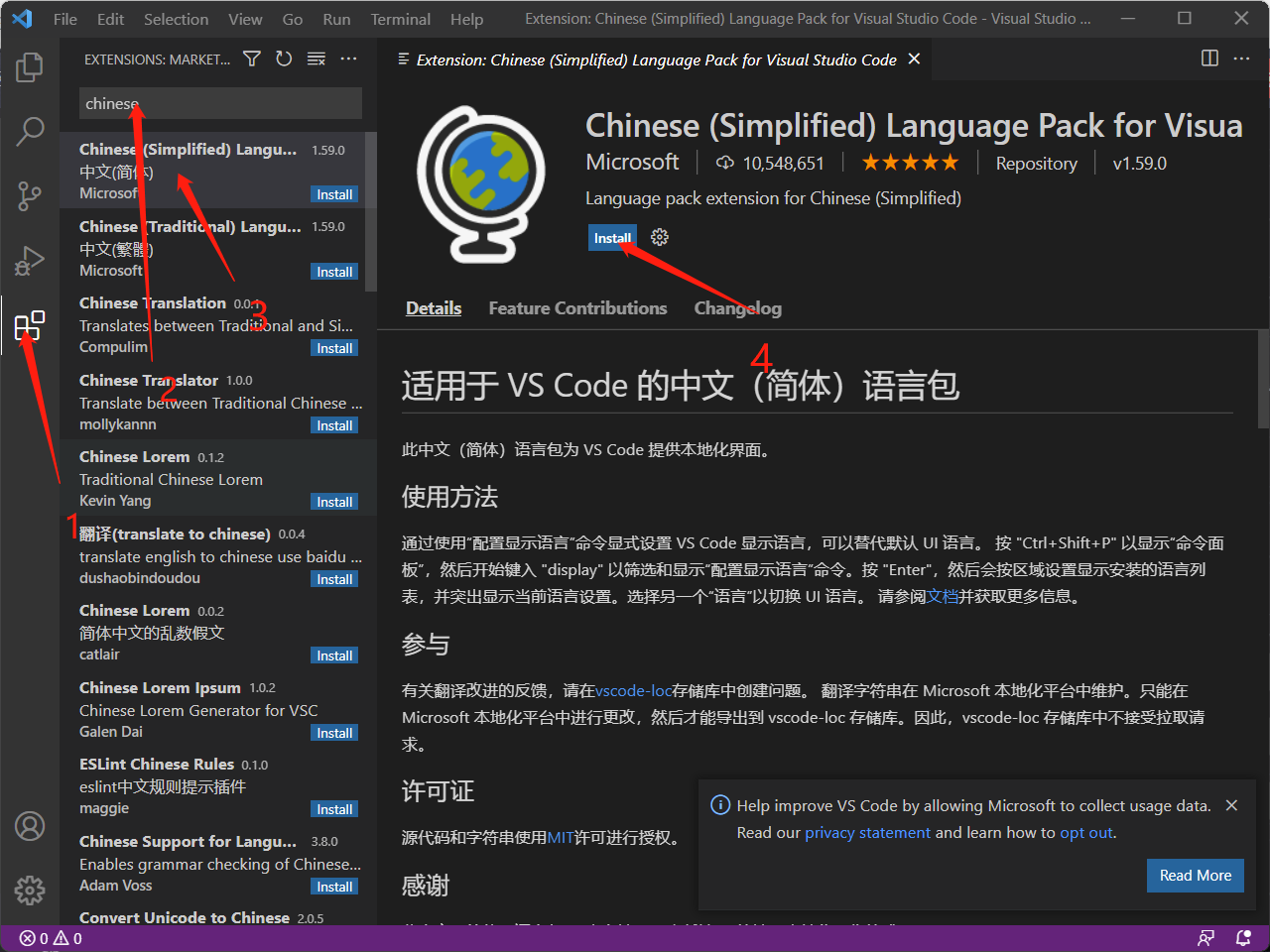Viewport: 1270px width, 952px height.
Task: Install ESLint Chinese Rules extension
Action: coord(334,809)
